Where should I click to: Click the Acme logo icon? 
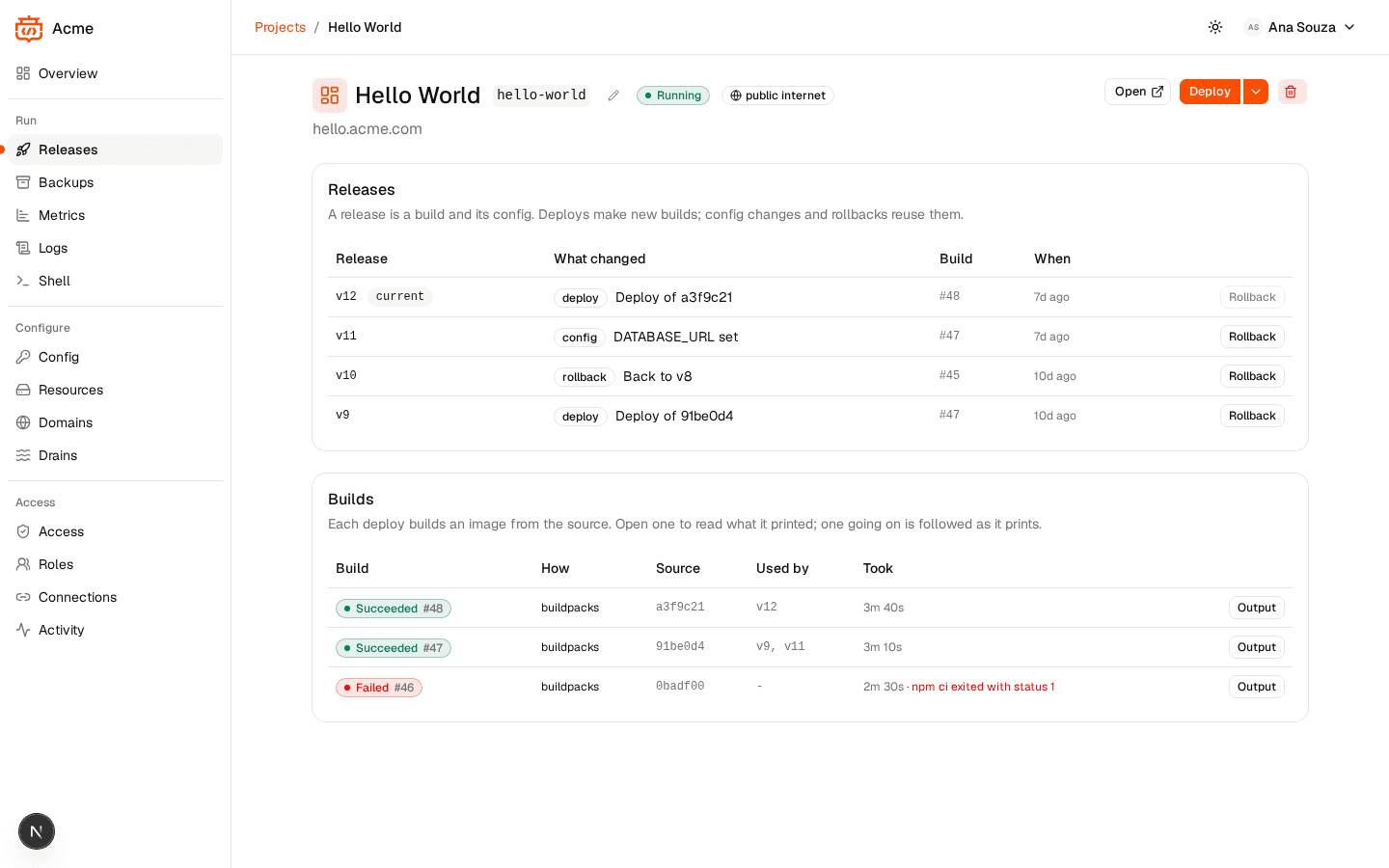click(x=29, y=29)
